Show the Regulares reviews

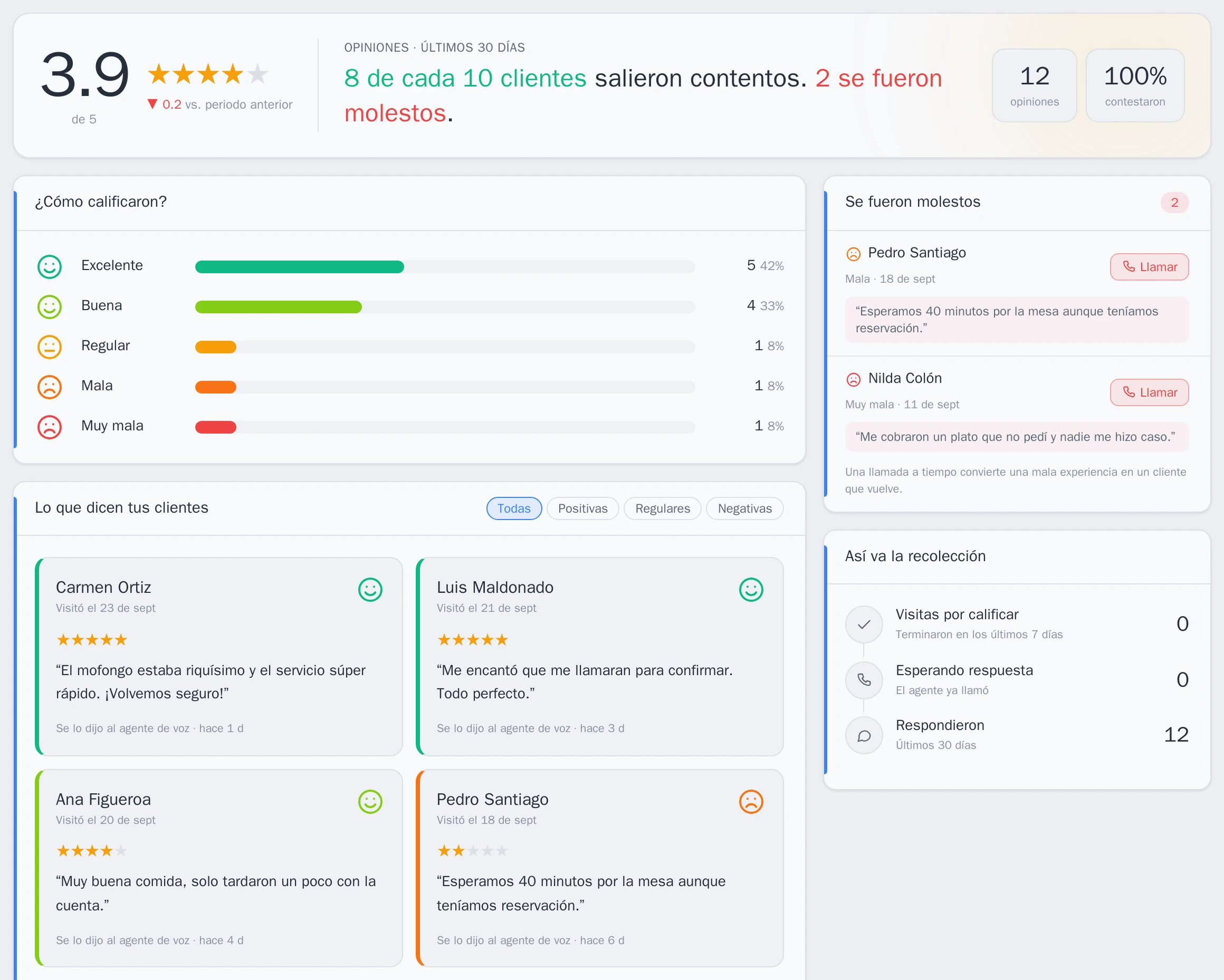coord(663,508)
